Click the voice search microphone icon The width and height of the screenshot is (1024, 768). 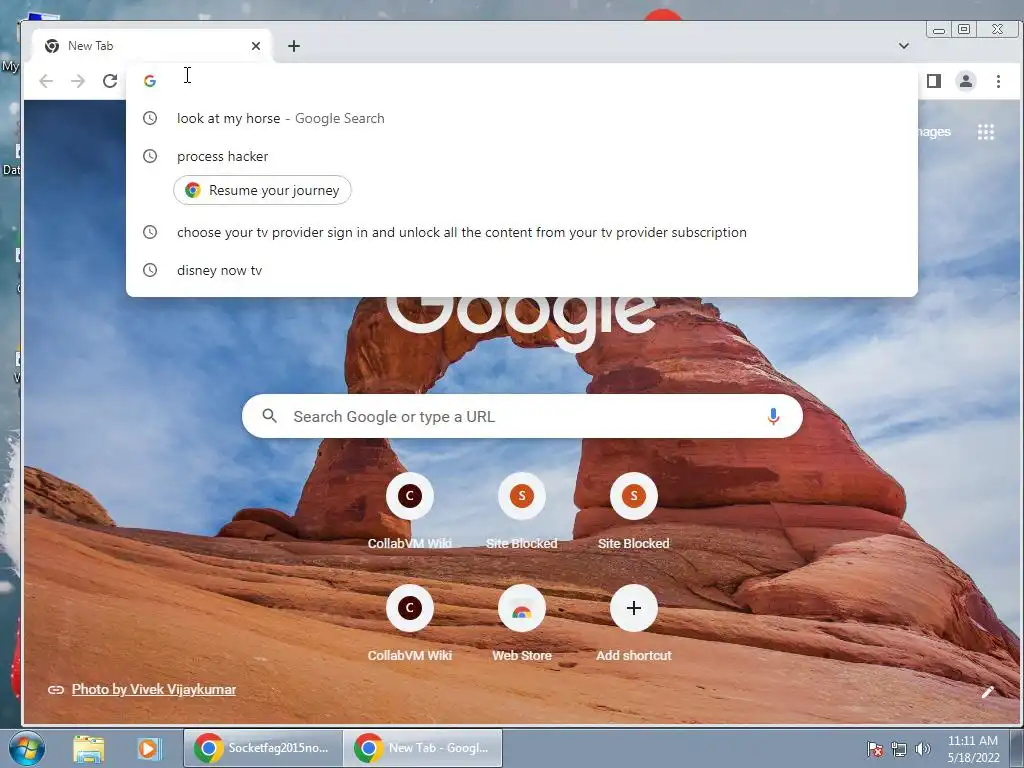click(x=773, y=417)
